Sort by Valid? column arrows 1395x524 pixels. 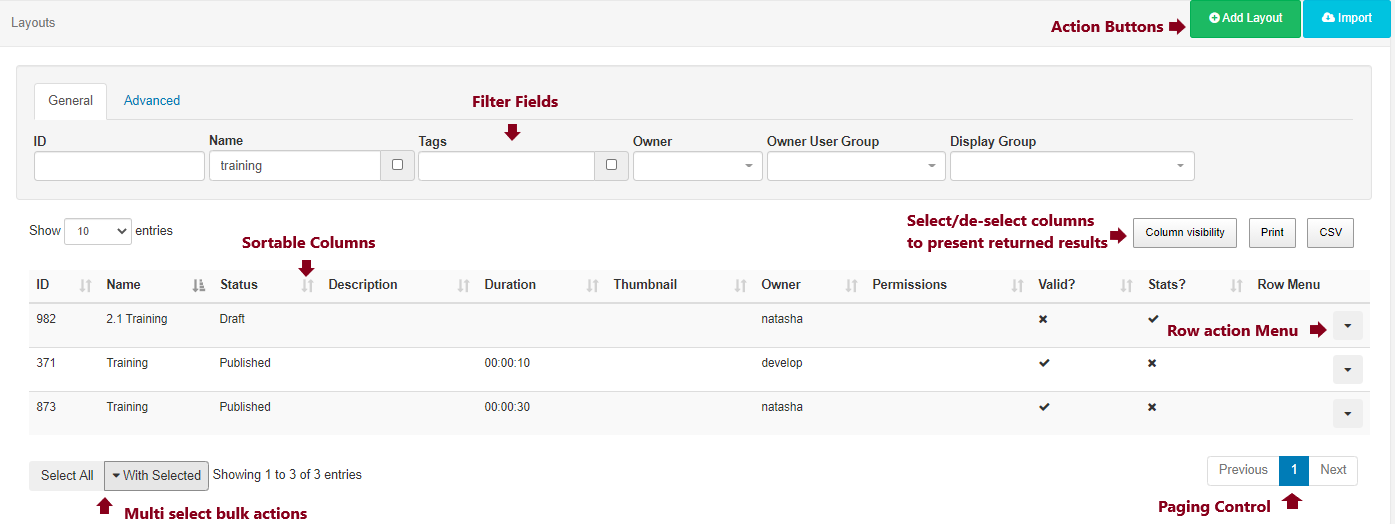[1127, 286]
